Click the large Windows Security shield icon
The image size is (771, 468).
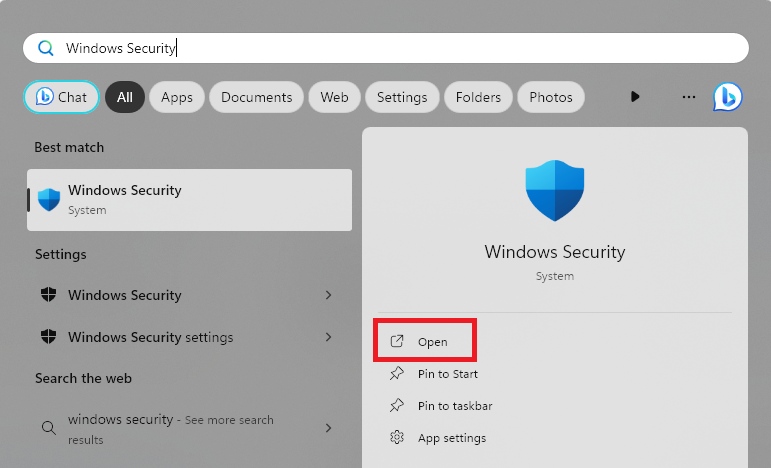pyautogui.click(x=554, y=191)
